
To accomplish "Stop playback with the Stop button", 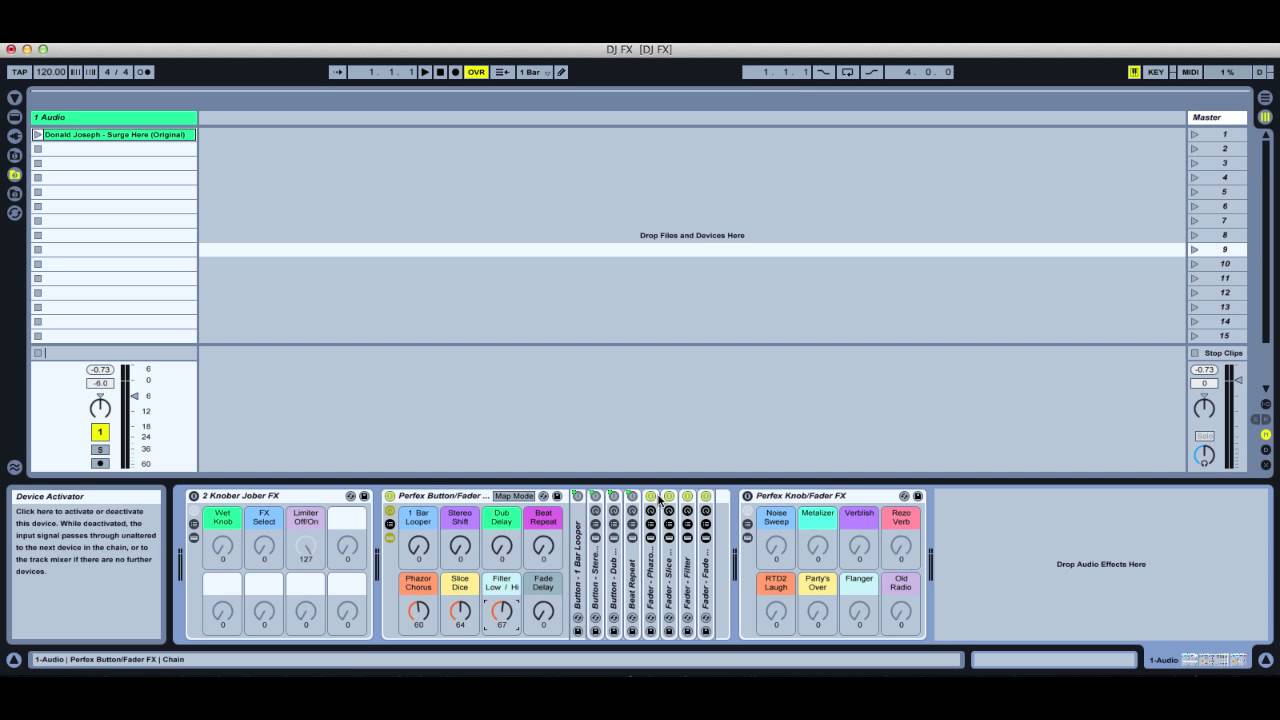I will pos(440,72).
